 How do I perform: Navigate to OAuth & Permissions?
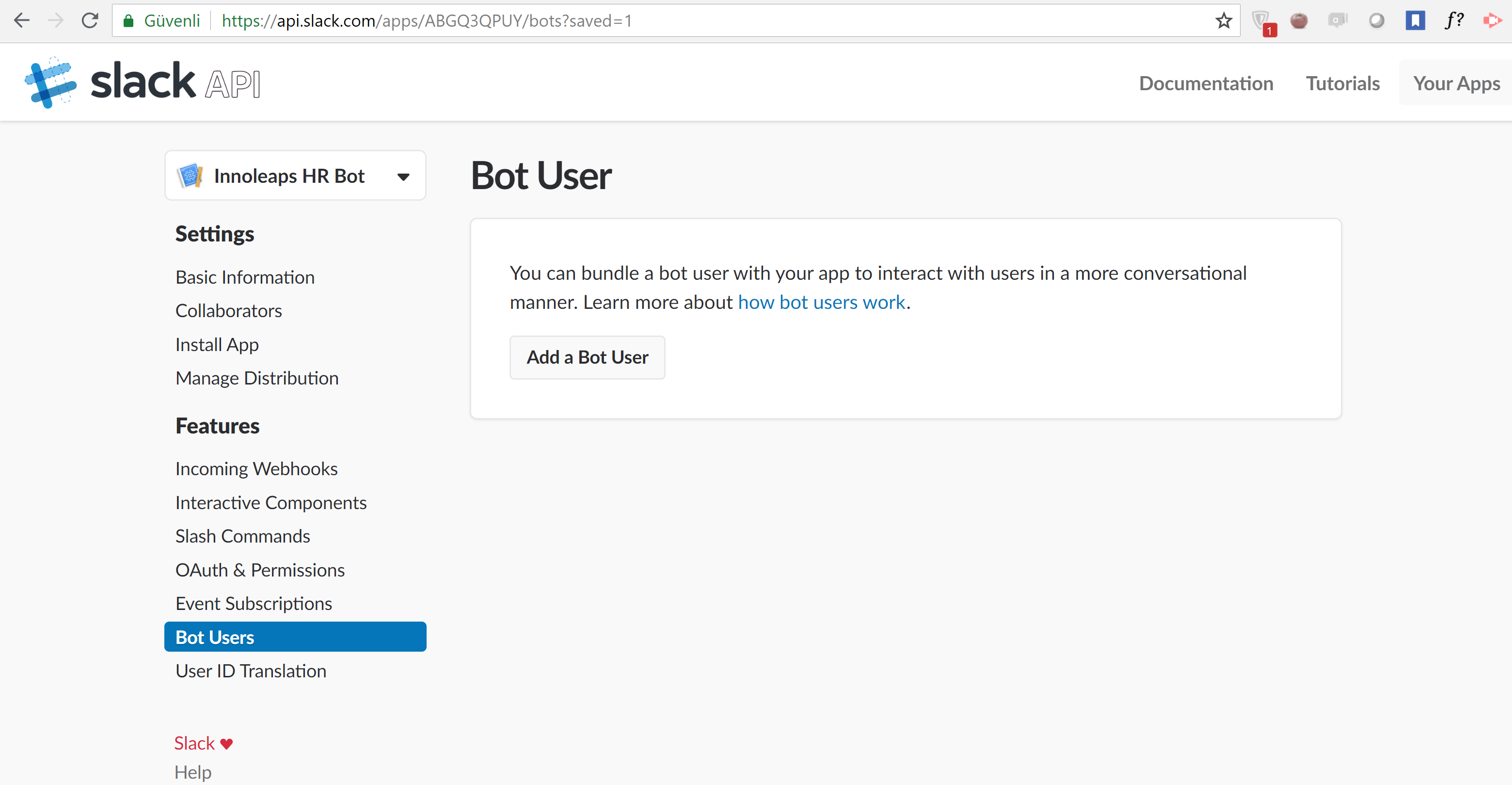tap(260, 570)
